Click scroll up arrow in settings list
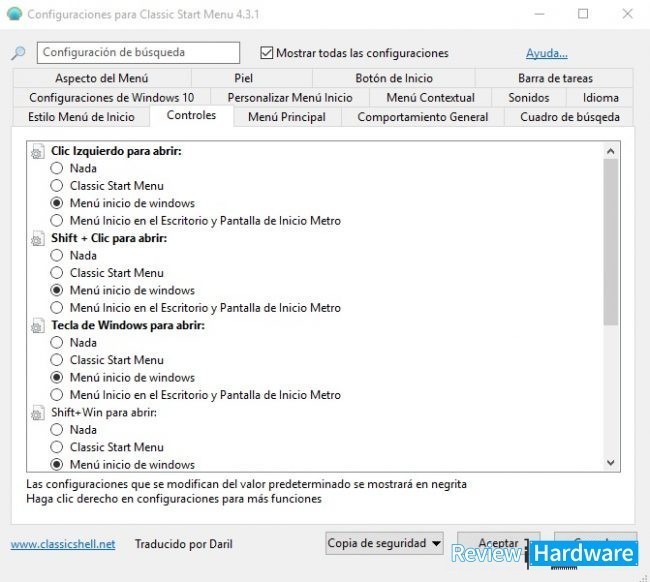Image resolution: width=650 pixels, height=582 pixels. click(x=610, y=151)
